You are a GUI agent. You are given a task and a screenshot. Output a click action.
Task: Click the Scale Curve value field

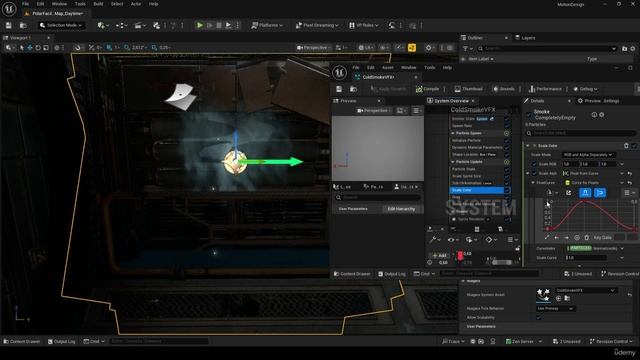point(585,258)
